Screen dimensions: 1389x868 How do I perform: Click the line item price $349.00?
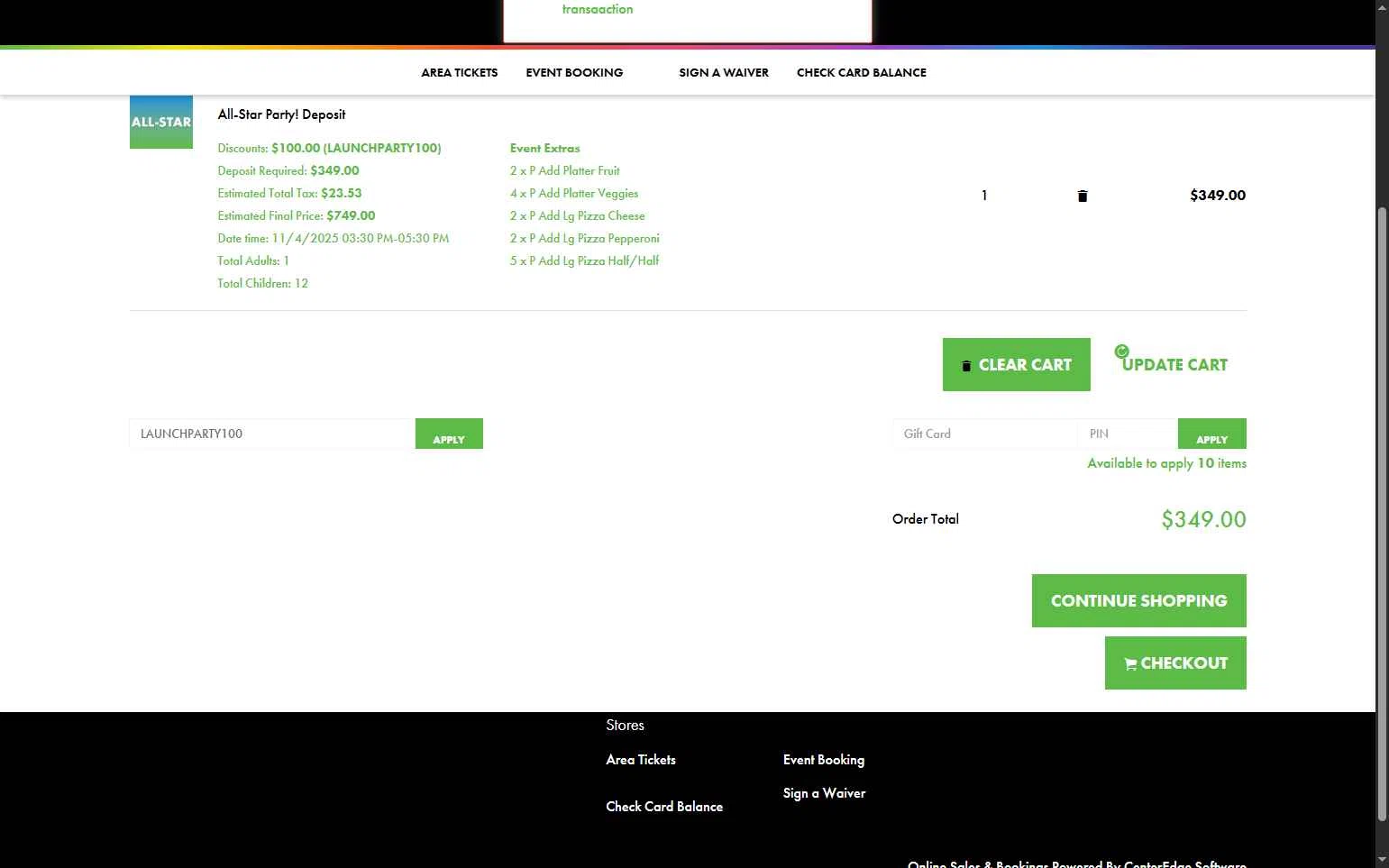click(1218, 196)
